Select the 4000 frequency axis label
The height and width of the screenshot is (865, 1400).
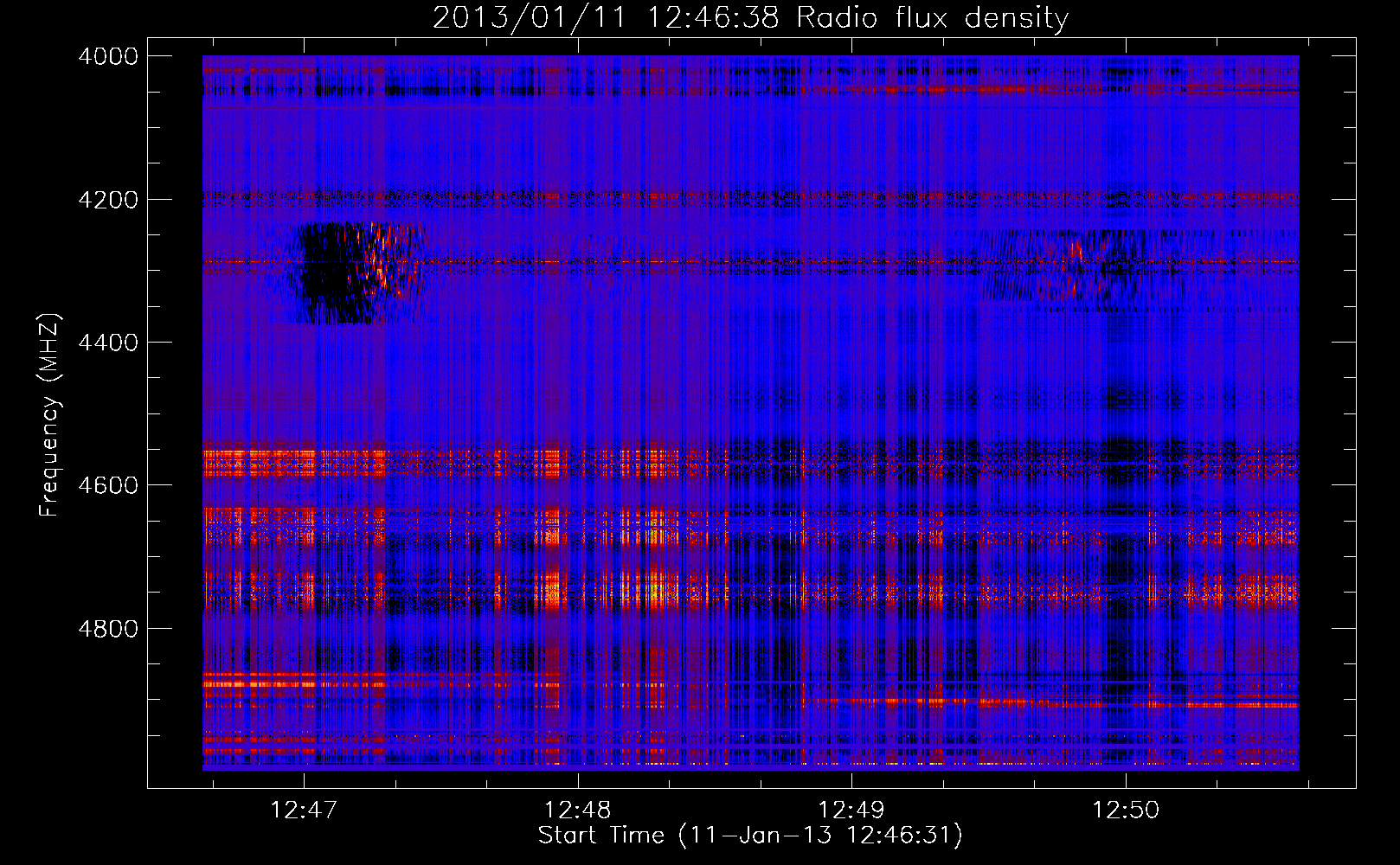(x=107, y=56)
